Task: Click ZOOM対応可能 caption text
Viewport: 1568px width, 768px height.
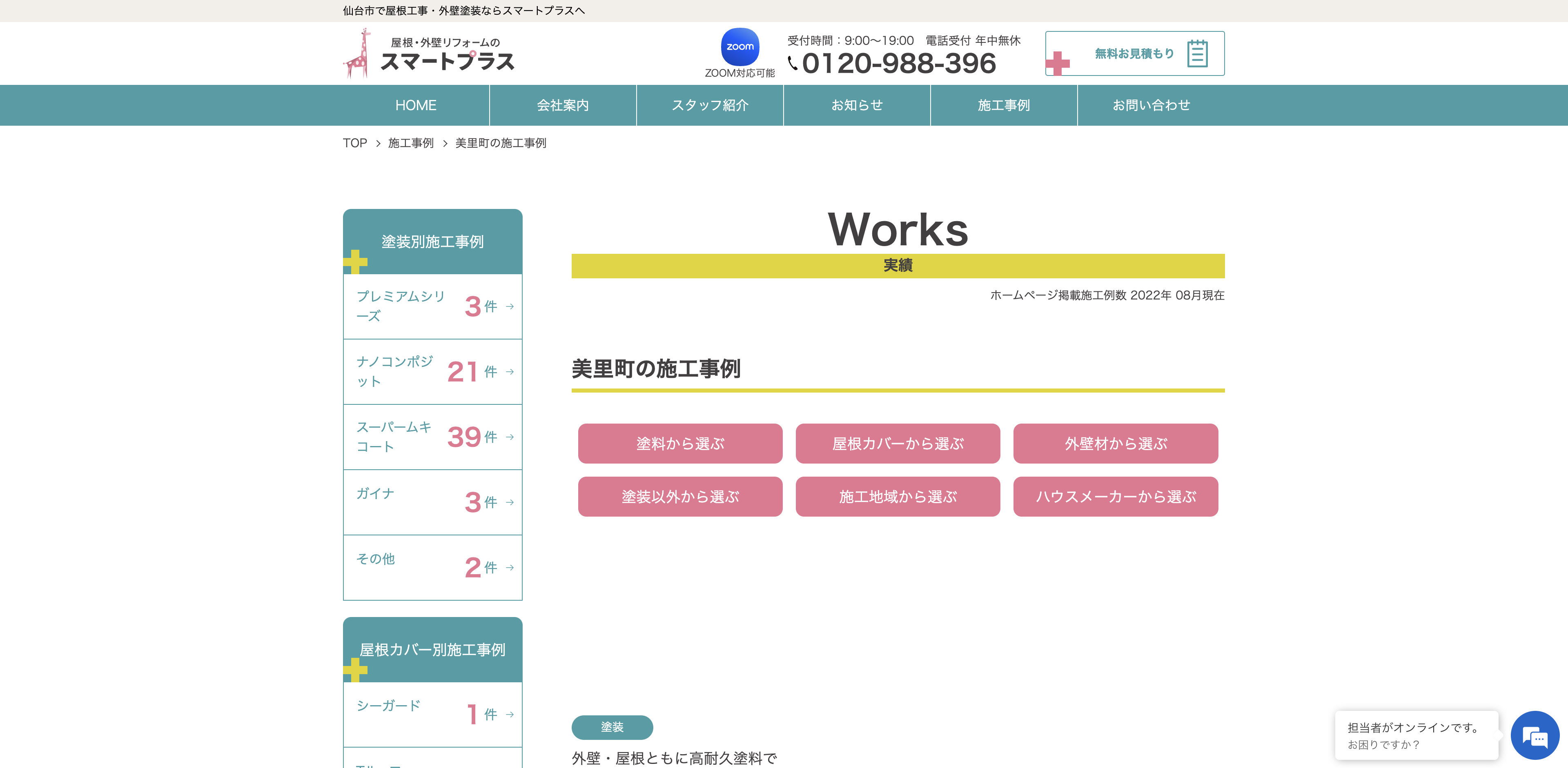Action: (x=739, y=73)
